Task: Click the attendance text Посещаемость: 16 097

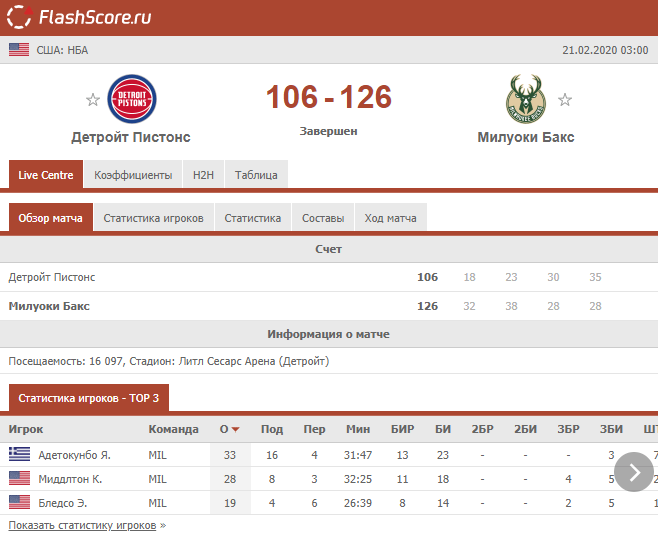Action: point(65,361)
